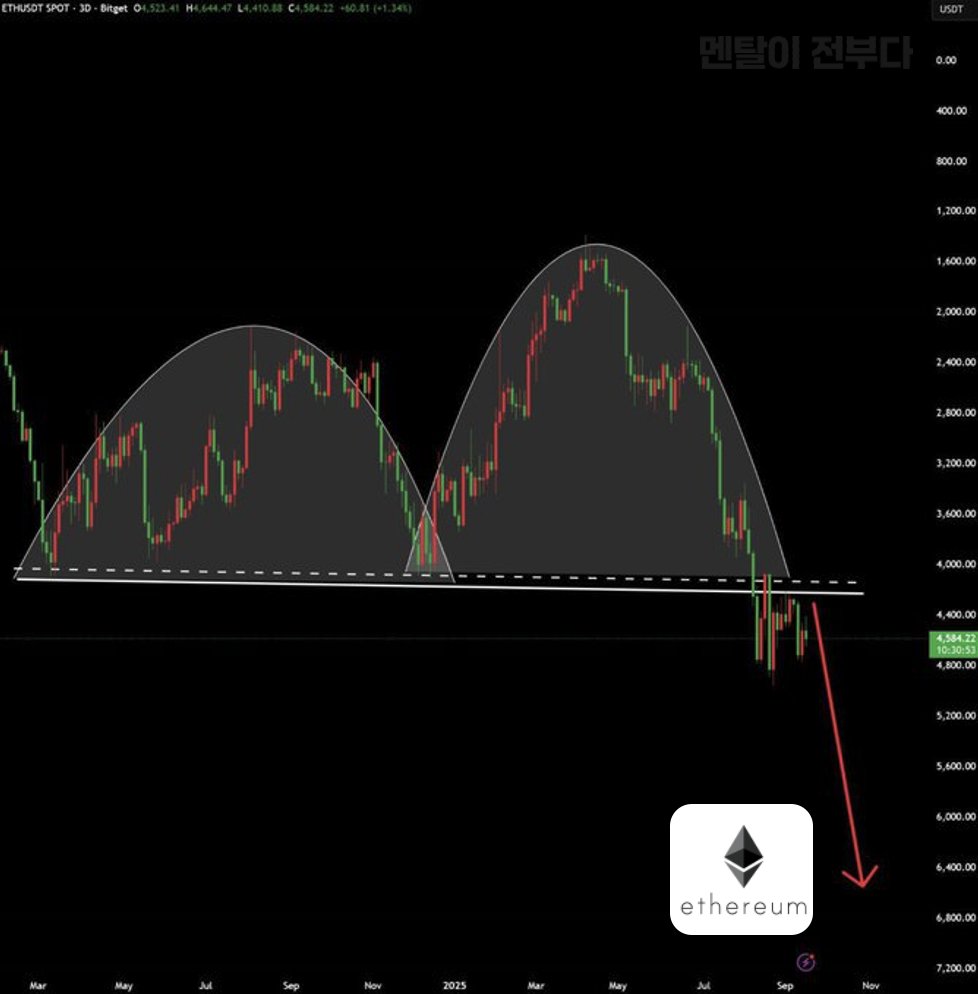The height and width of the screenshot is (994, 978).
Task: Click the 5,600.00 price axis label
Action: coord(956,766)
